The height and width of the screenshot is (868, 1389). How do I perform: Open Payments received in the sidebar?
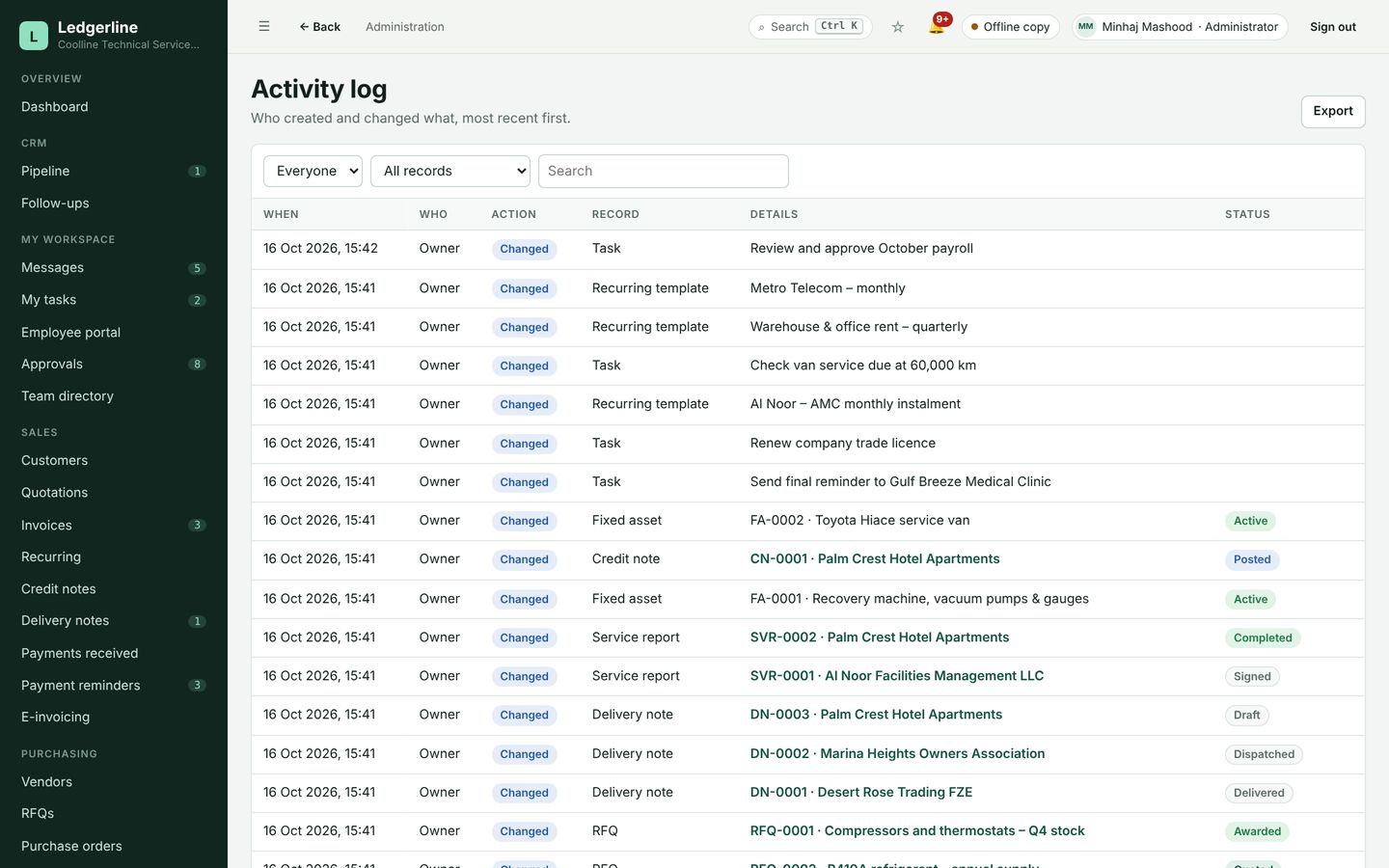point(114,653)
